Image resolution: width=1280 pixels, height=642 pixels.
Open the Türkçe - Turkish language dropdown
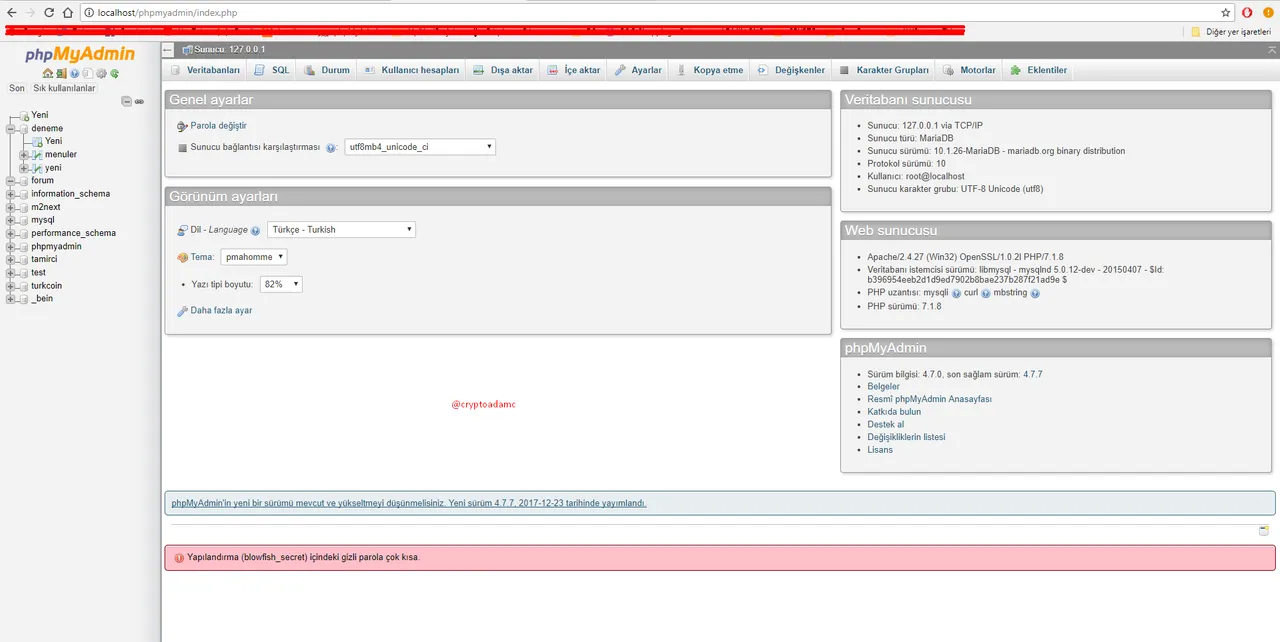342,230
